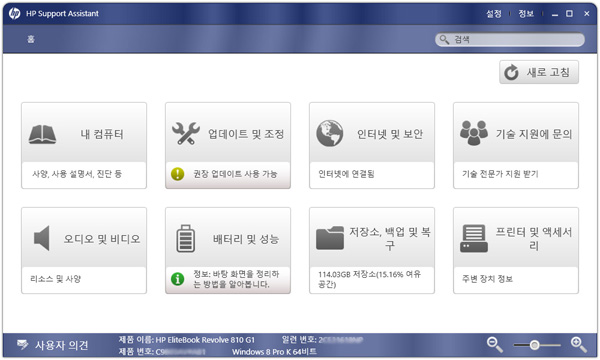
Task: Open 내 컴퓨터 tile title
Action: pos(102,134)
